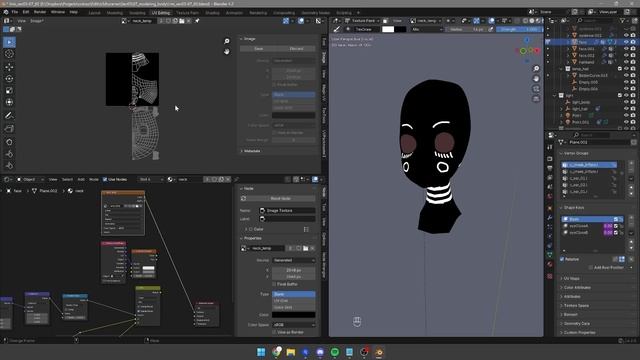This screenshot has width=640, height=360.
Task: Switch to the Texture Paint workspace tab
Action: click(187, 13)
